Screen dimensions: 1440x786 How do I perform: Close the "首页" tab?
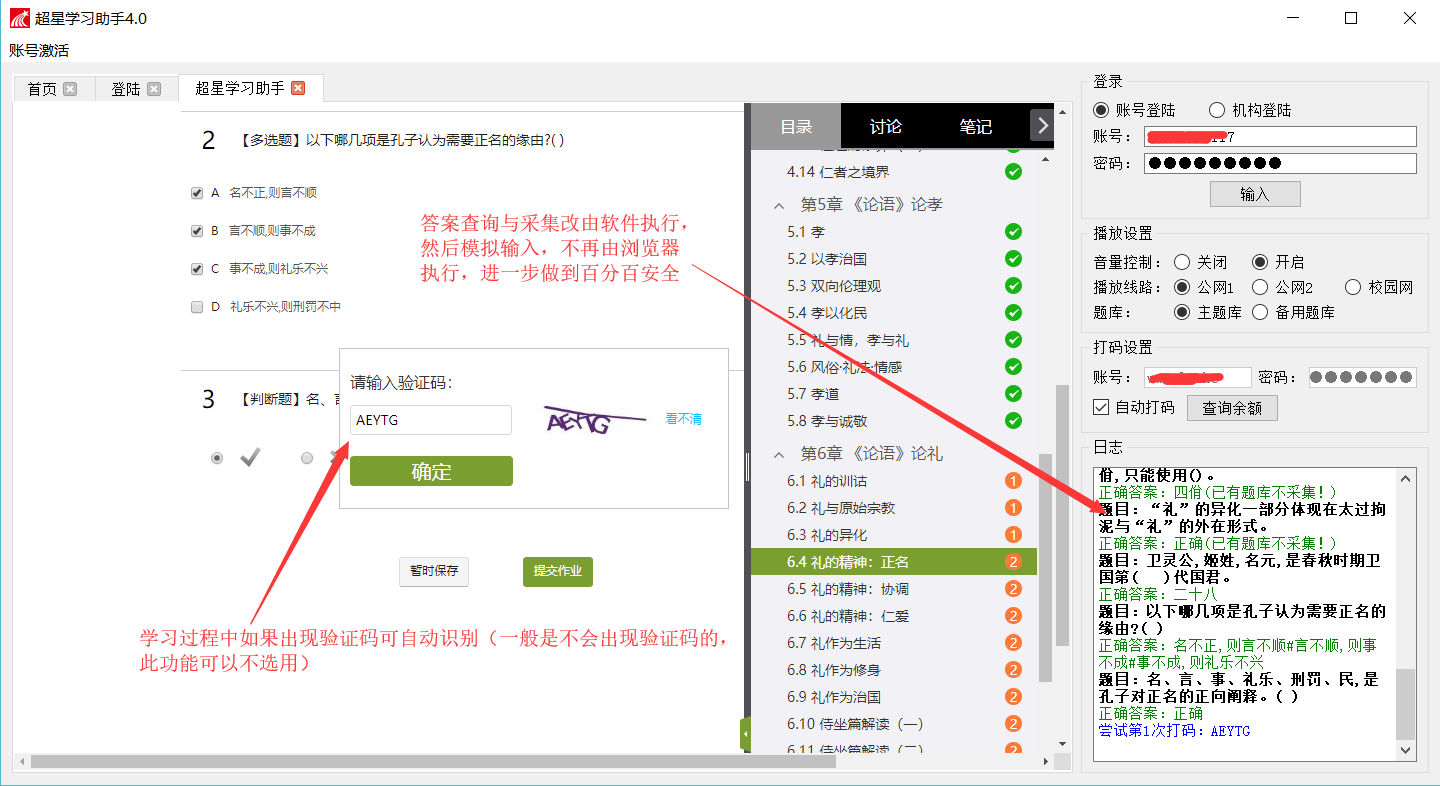(x=72, y=88)
